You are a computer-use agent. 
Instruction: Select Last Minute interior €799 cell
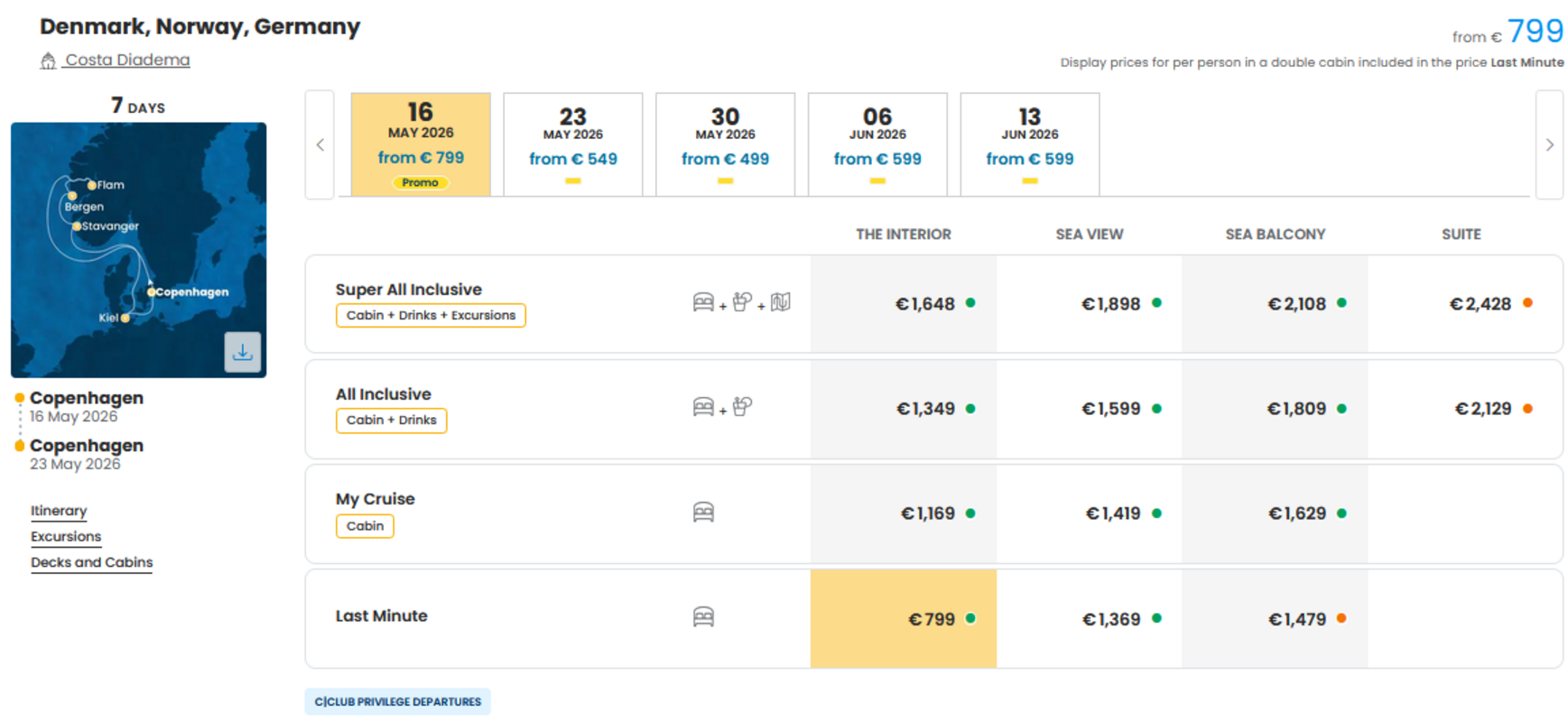coord(904,619)
